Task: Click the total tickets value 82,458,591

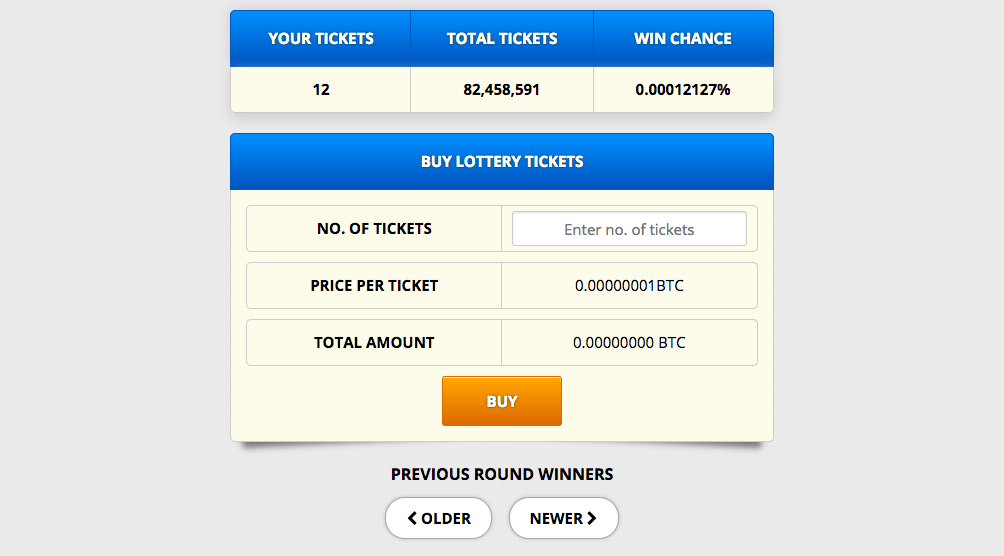Action: pos(502,90)
